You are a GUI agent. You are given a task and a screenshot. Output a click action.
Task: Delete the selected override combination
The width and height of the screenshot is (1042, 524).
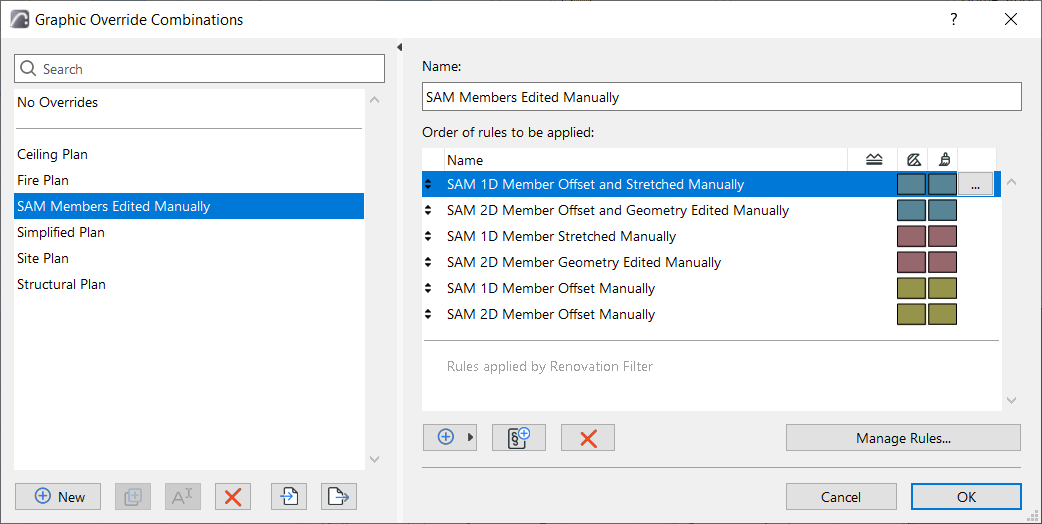[x=233, y=496]
